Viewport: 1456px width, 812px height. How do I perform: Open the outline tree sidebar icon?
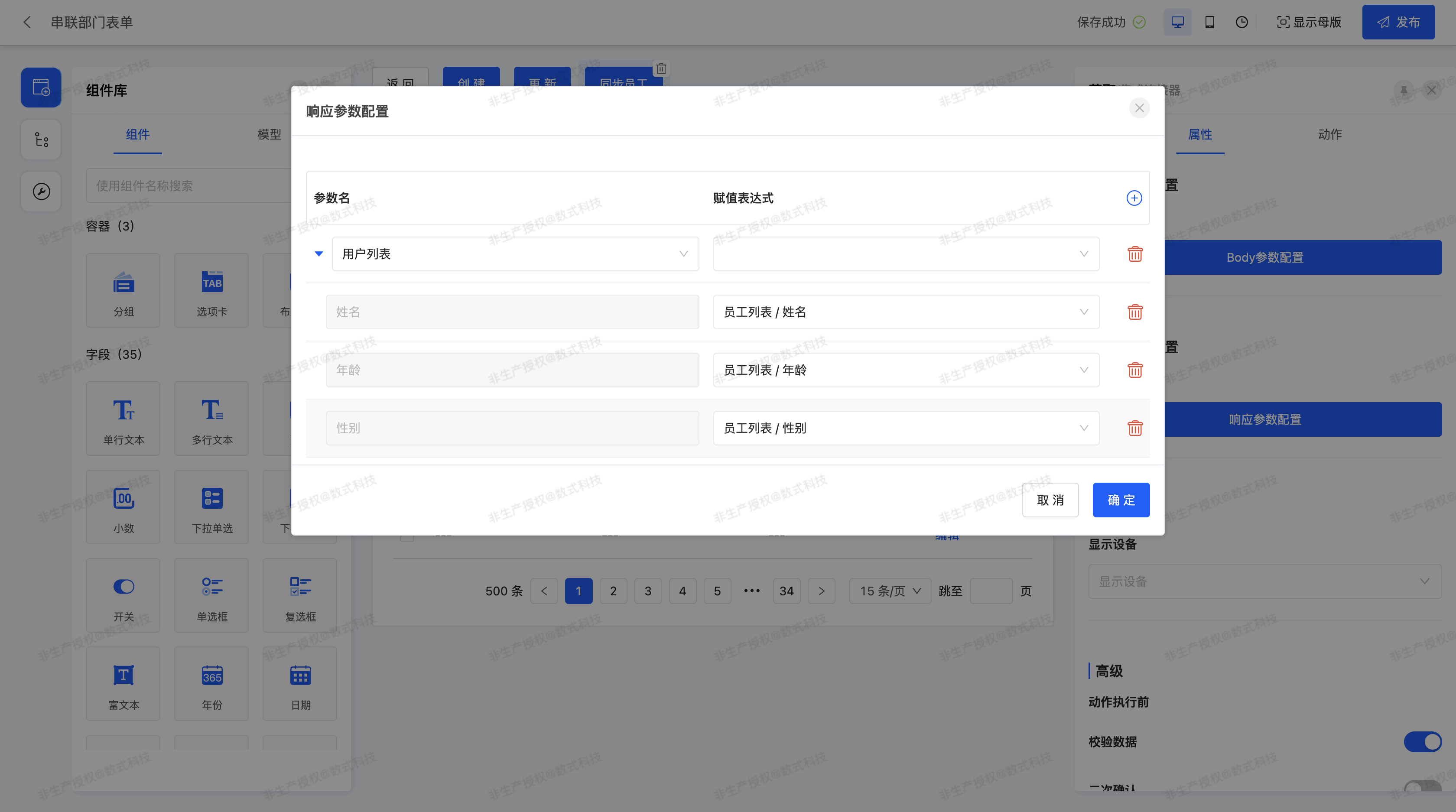point(41,140)
